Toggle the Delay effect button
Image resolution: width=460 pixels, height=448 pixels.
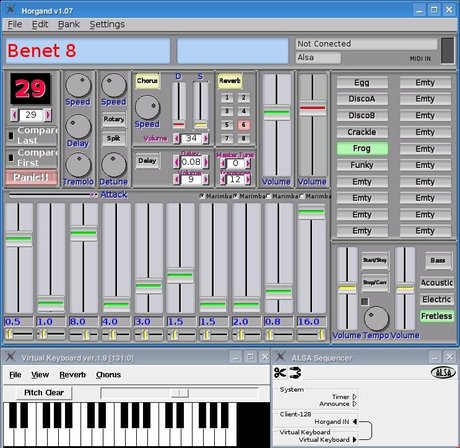147,161
